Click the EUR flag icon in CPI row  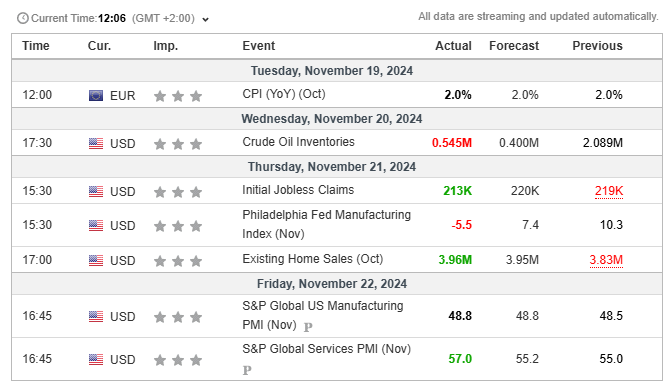(x=96, y=96)
